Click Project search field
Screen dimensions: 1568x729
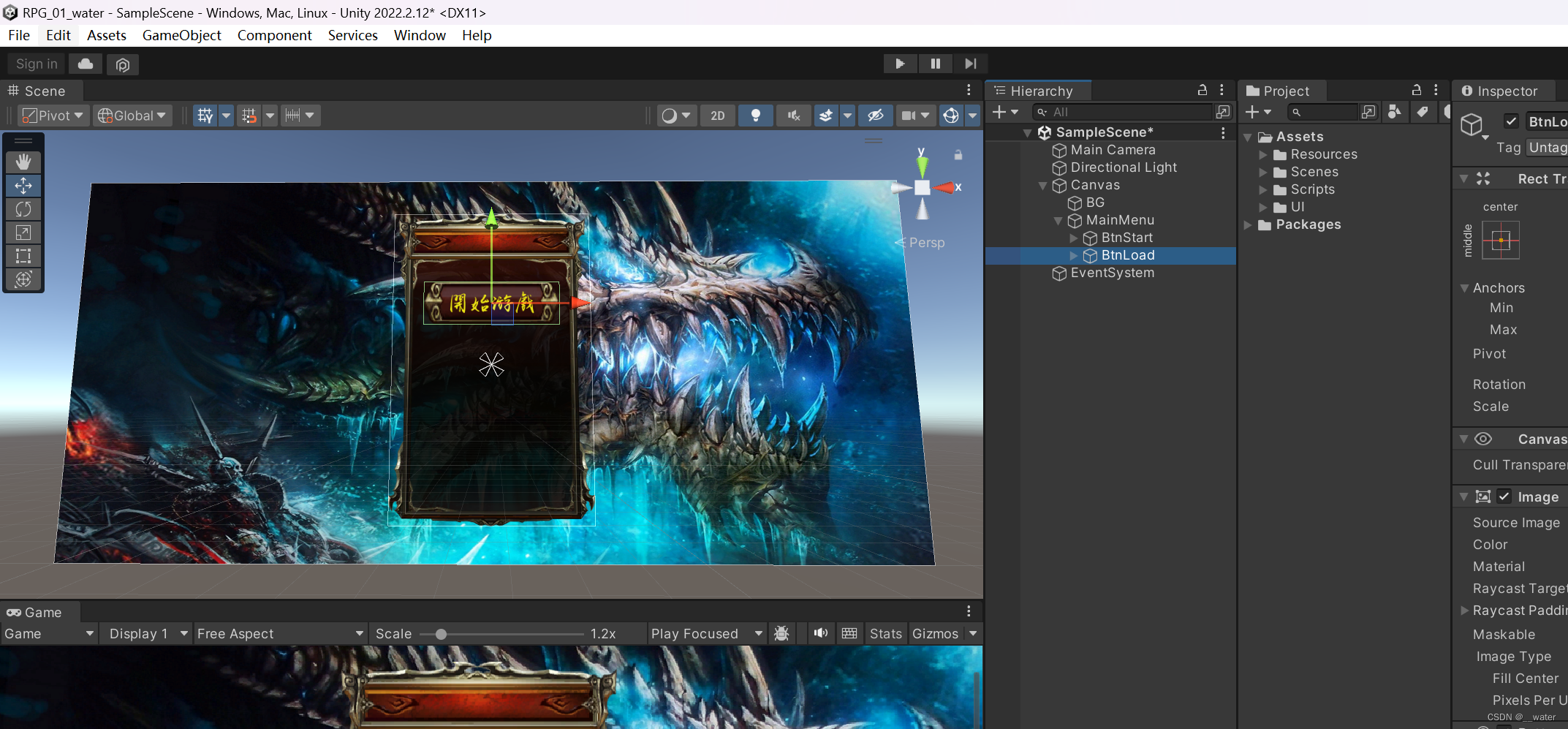point(1323,112)
